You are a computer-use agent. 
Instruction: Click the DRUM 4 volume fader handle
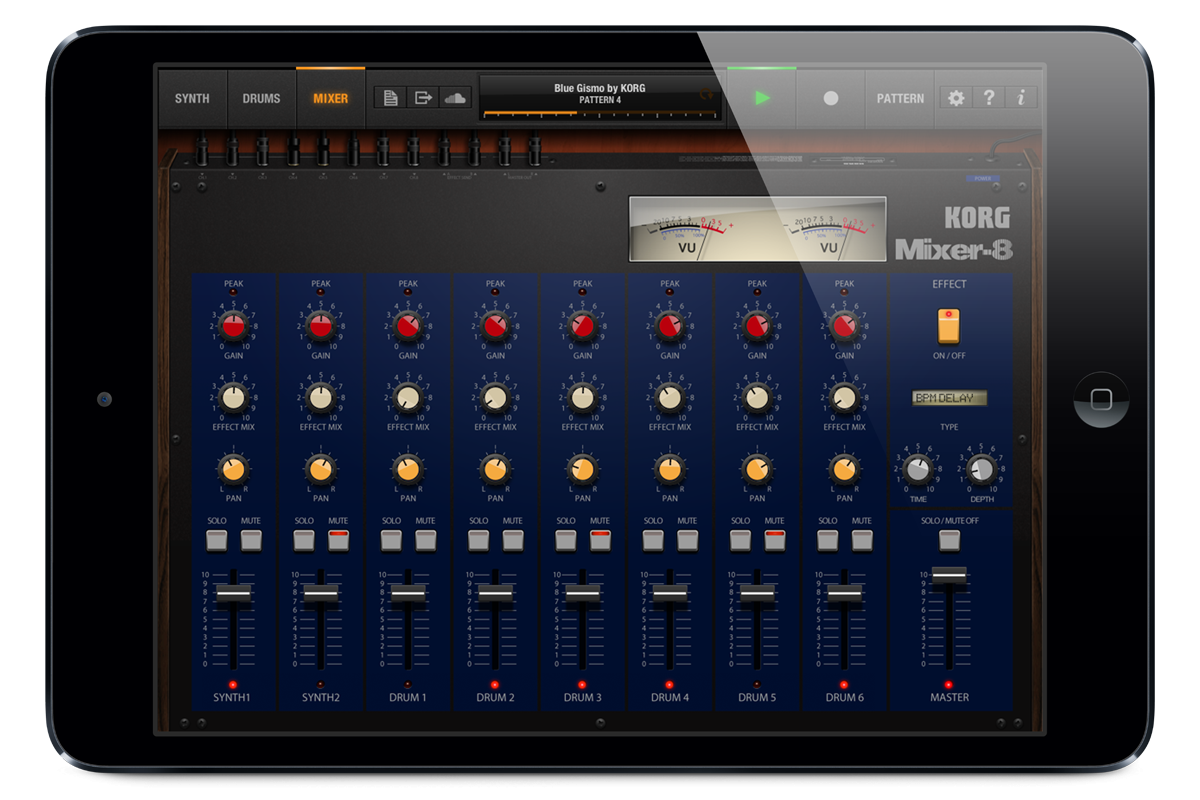tap(670, 594)
